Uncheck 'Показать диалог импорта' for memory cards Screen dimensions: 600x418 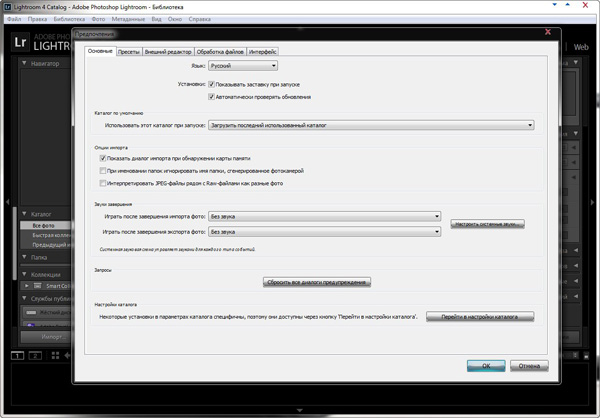tap(103, 158)
